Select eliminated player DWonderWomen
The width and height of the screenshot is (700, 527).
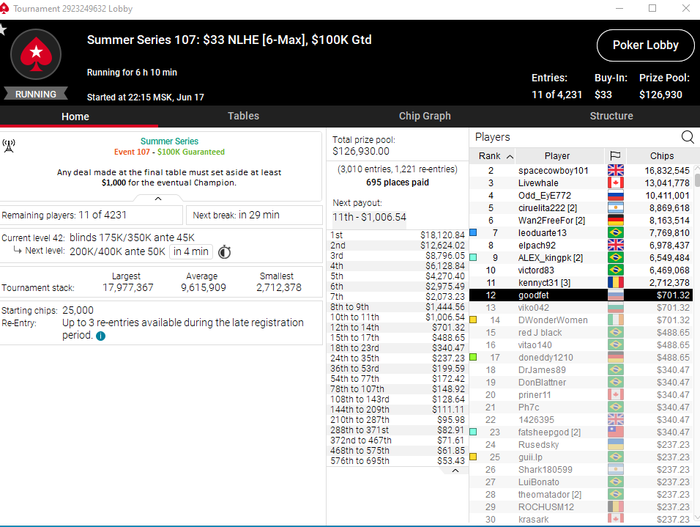click(582, 320)
